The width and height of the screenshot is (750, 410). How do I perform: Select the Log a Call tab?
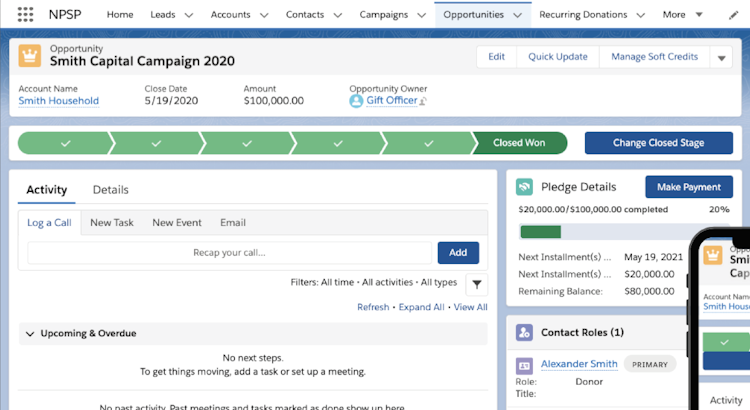[x=49, y=222]
